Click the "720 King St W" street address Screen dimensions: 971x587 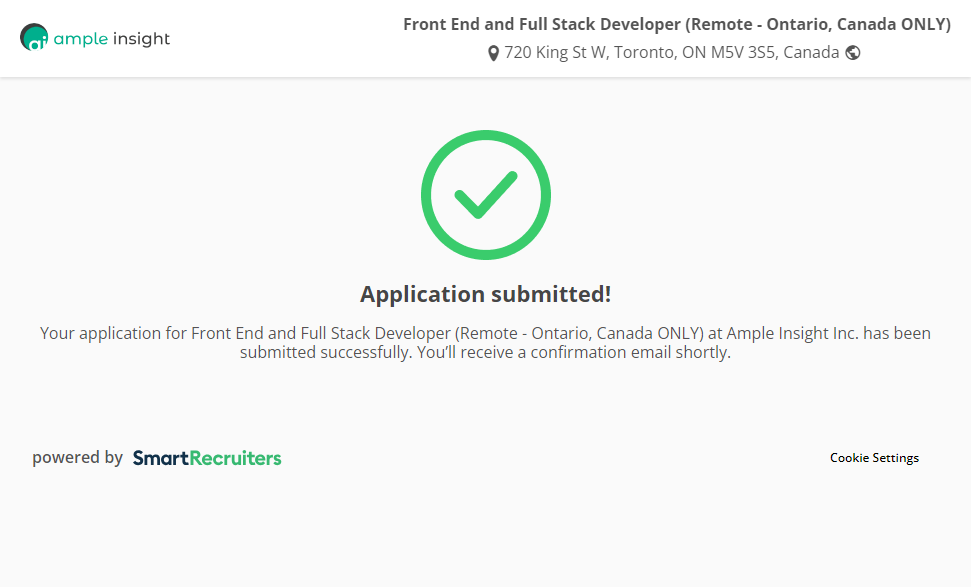[x=555, y=53]
